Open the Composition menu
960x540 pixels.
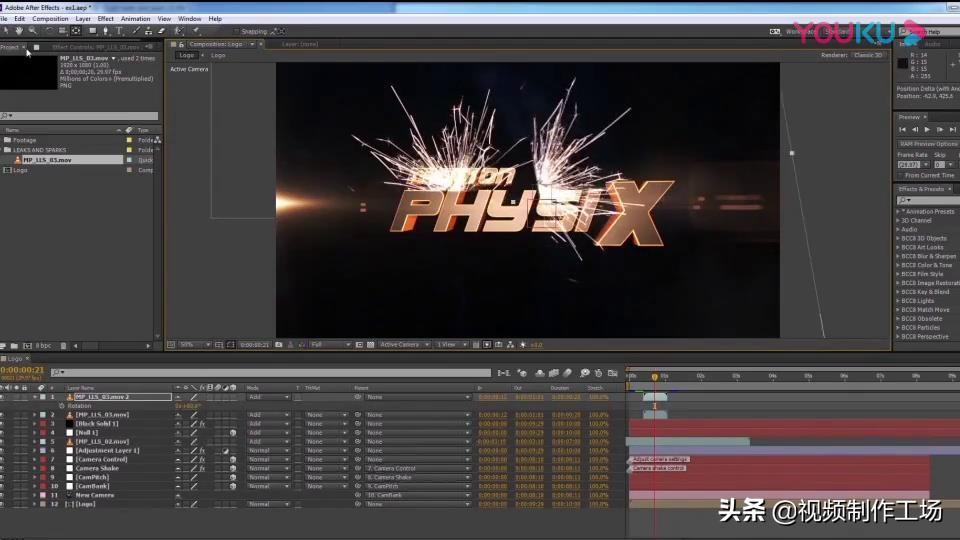[x=50, y=19]
